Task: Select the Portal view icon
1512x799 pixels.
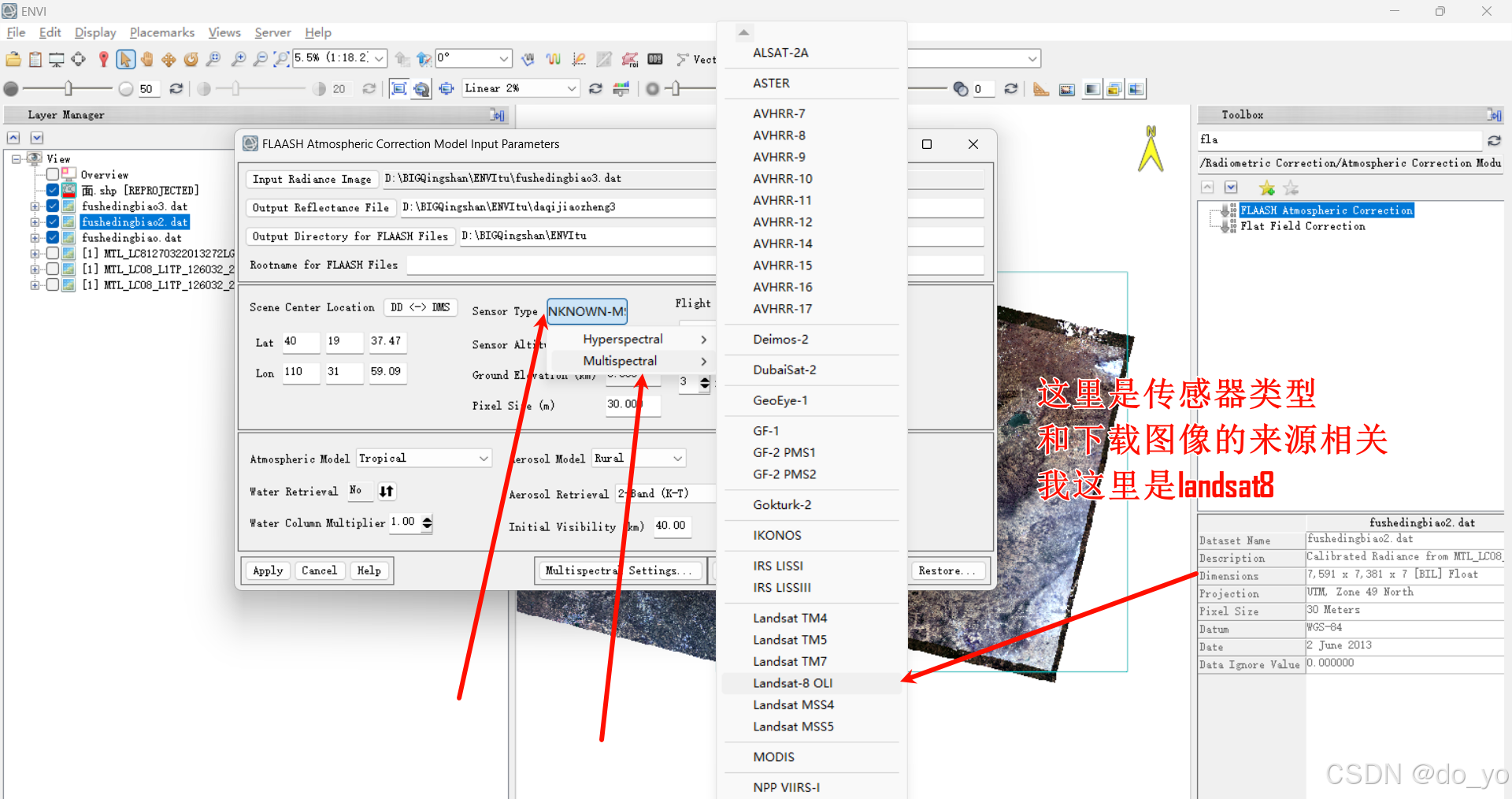Action: (1066, 88)
